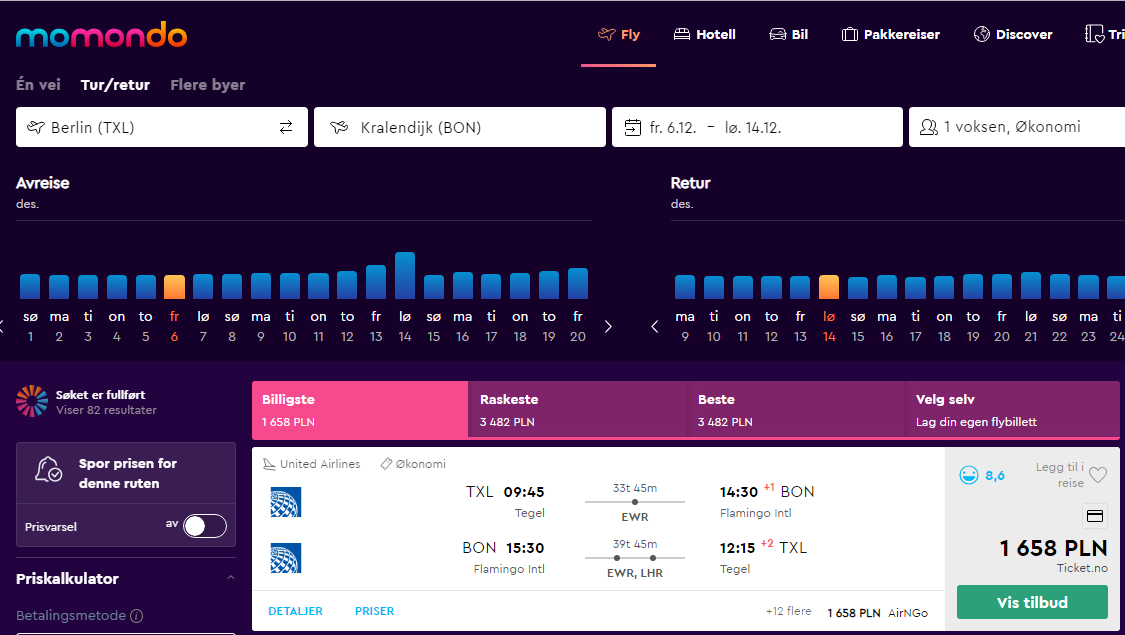Select departure date on 18

[520, 326]
